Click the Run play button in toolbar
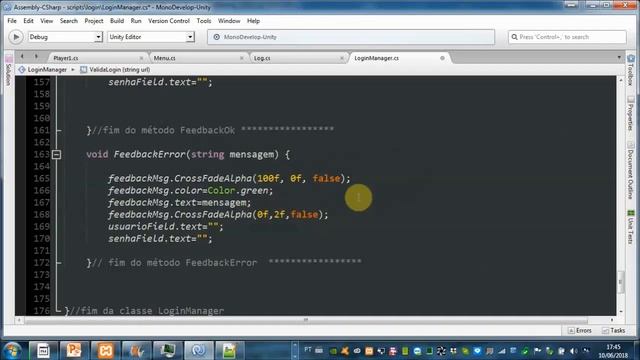This screenshot has width=640, height=360. click(x=16, y=37)
